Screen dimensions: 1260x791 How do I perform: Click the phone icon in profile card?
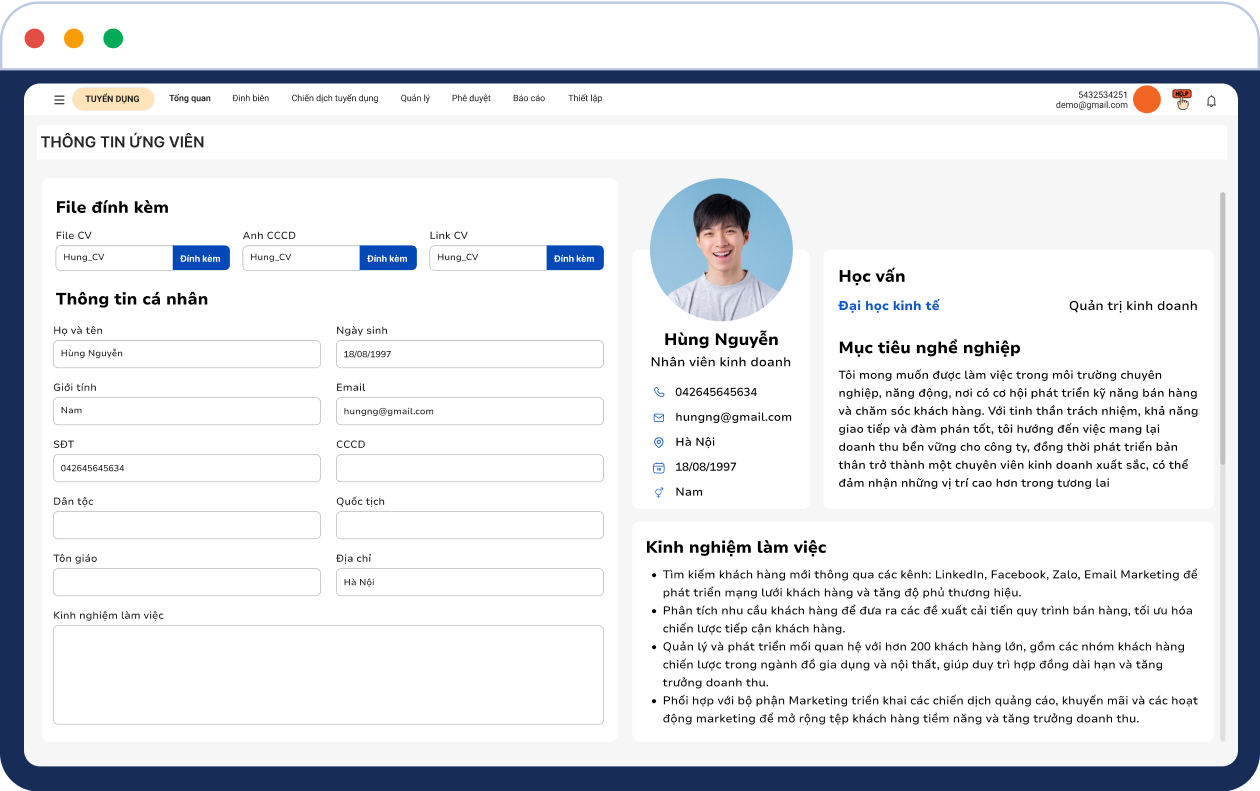(x=658, y=392)
